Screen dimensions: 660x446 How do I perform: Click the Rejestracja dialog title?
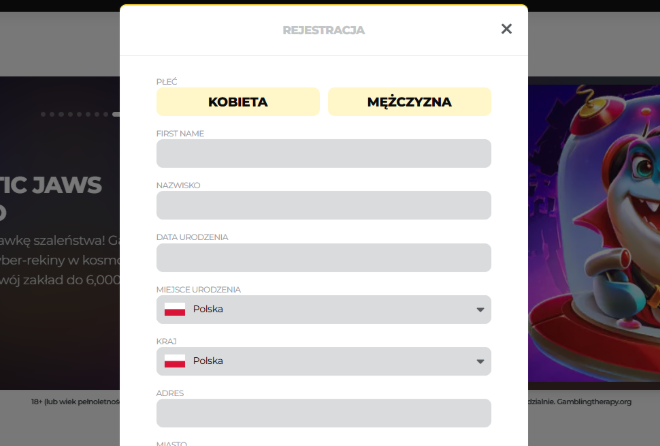323,30
